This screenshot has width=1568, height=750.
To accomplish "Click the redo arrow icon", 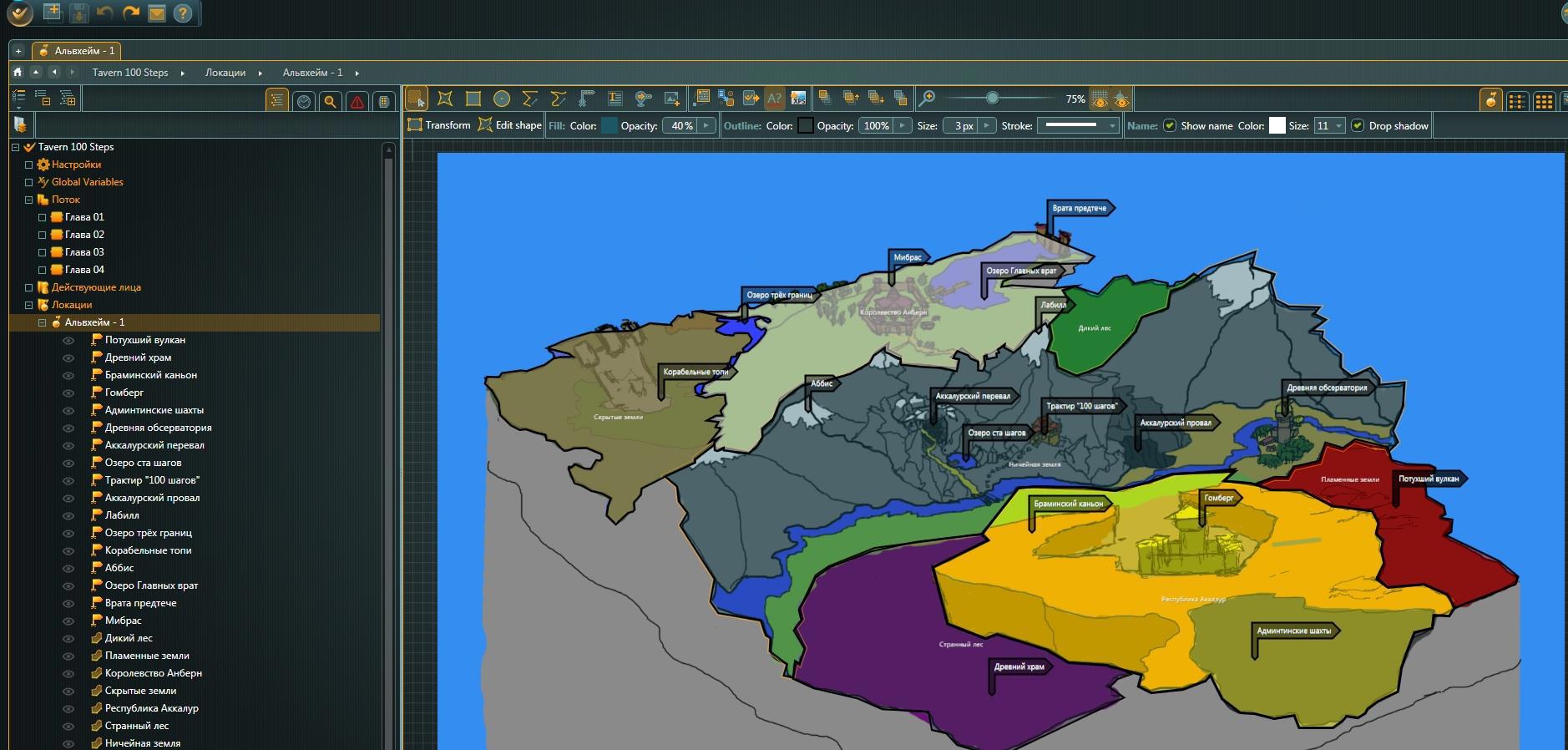I will [x=130, y=13].
